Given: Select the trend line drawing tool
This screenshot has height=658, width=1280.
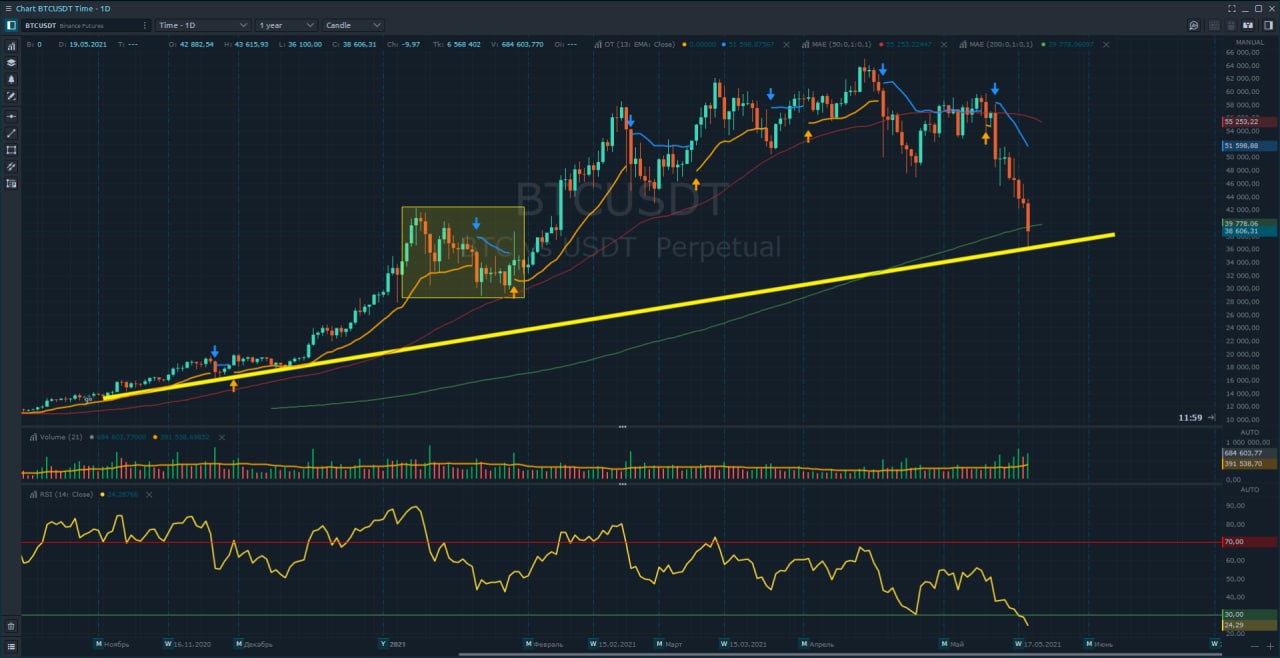Looking at the screenshot, I should point(11,133).
